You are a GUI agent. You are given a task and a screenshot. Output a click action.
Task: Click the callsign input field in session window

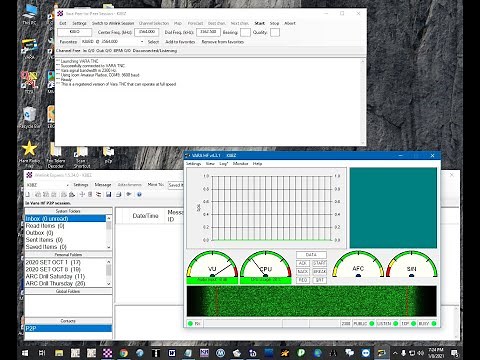coord(75,32)
